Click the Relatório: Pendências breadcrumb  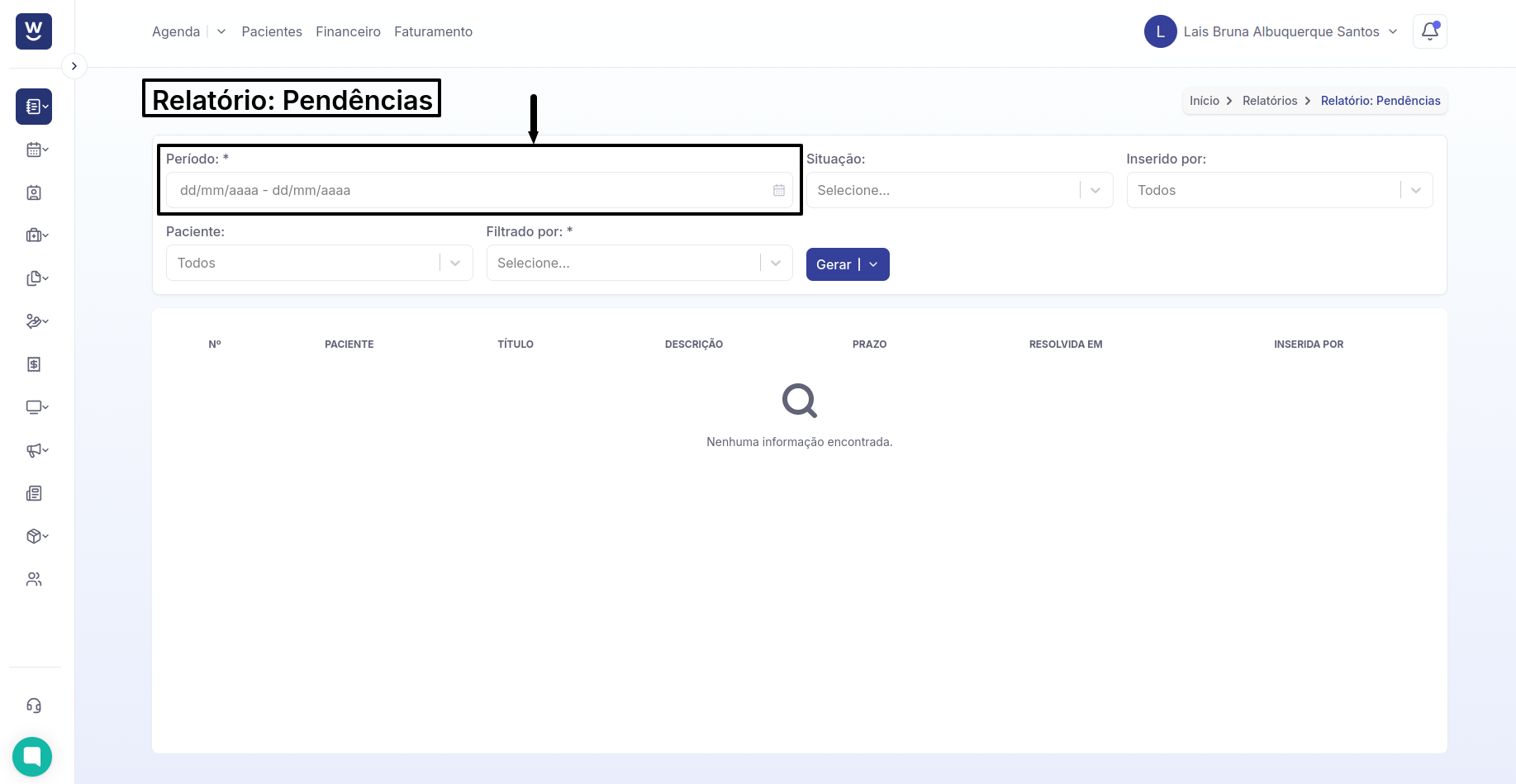(x=1381, y=101)
